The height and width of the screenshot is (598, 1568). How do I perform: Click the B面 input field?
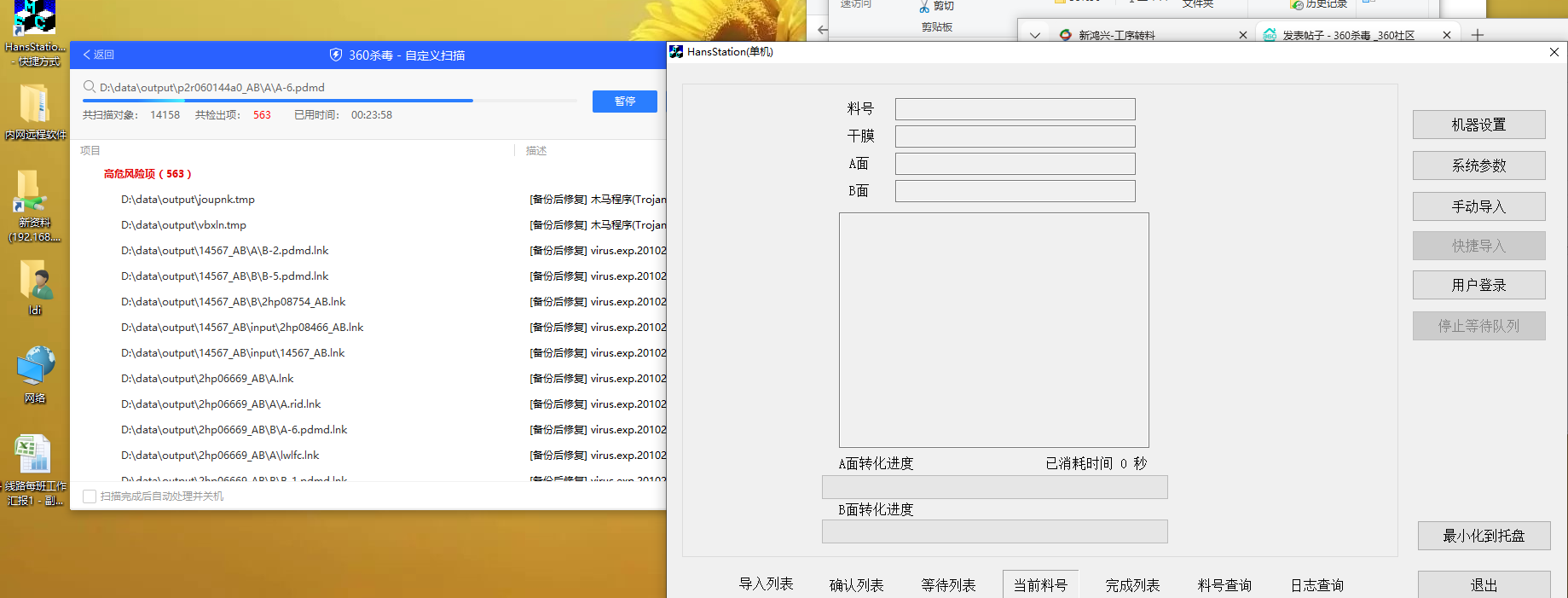click(1015, 191)
